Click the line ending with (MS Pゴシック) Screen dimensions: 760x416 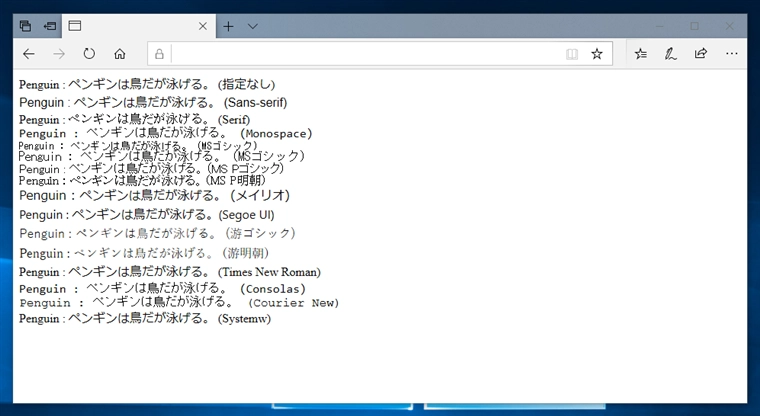(x=151, y=169)
